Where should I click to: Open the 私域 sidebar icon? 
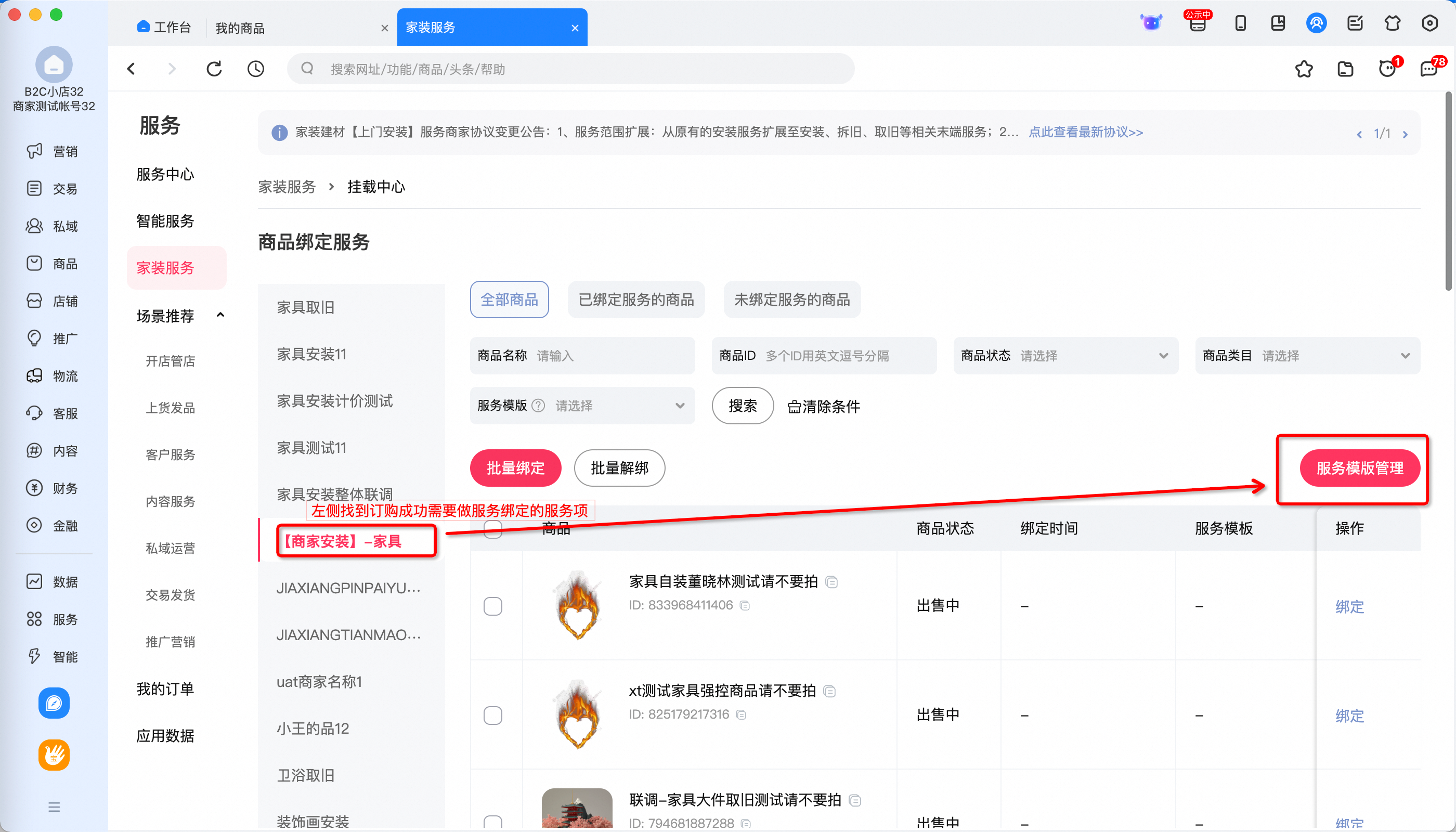pos(34,226)
